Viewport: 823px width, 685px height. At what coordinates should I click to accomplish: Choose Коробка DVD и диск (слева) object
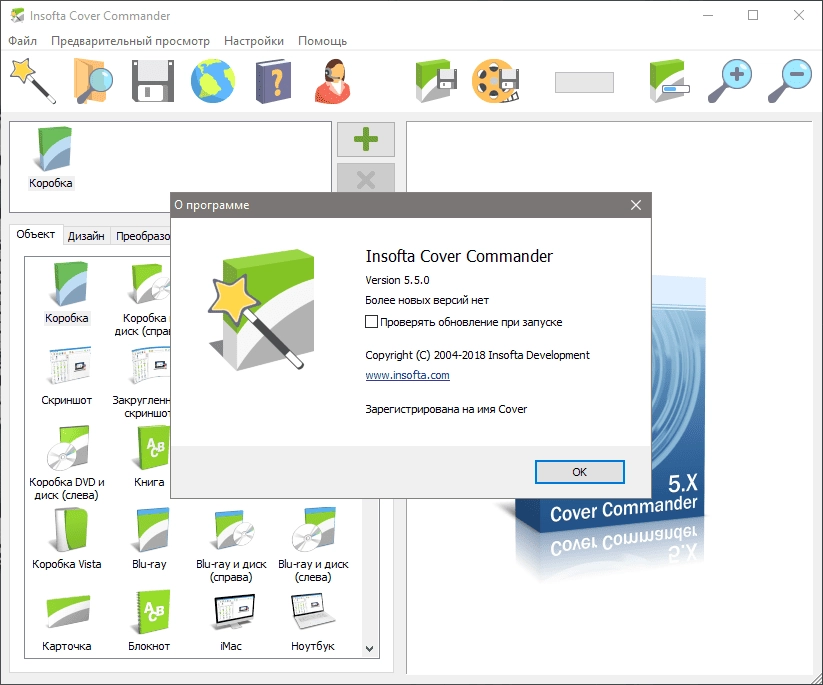[67, 463]
